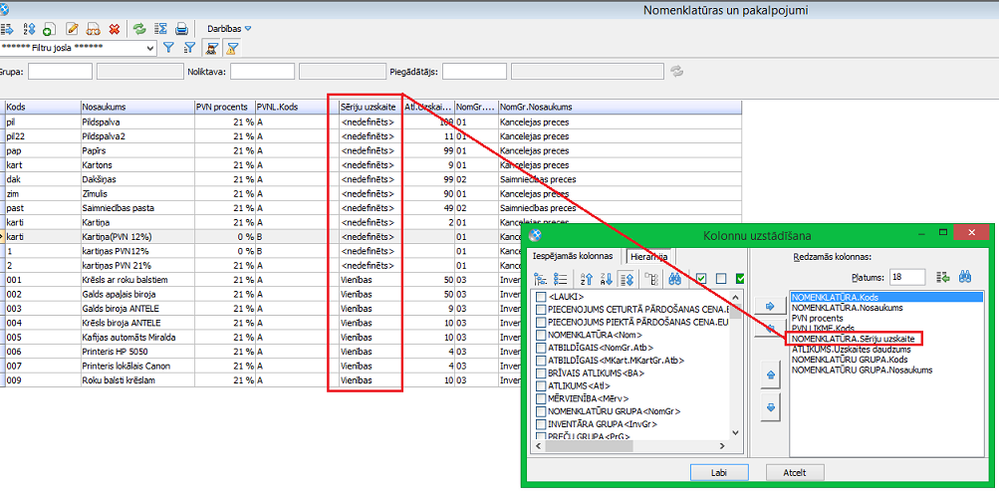Sort available columns ascending A-Z
This screenshot has height=495, width=999.
click(587, 278)
